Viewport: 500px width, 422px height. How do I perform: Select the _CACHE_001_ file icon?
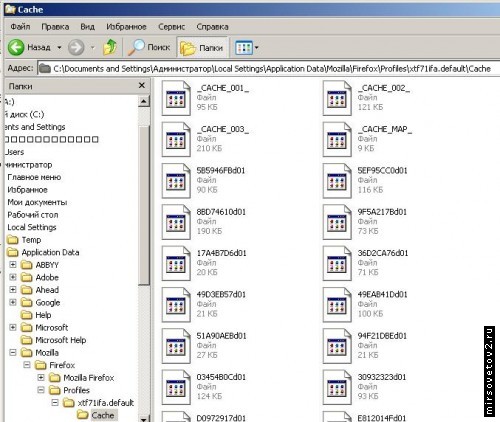click(x=176, y=98)
